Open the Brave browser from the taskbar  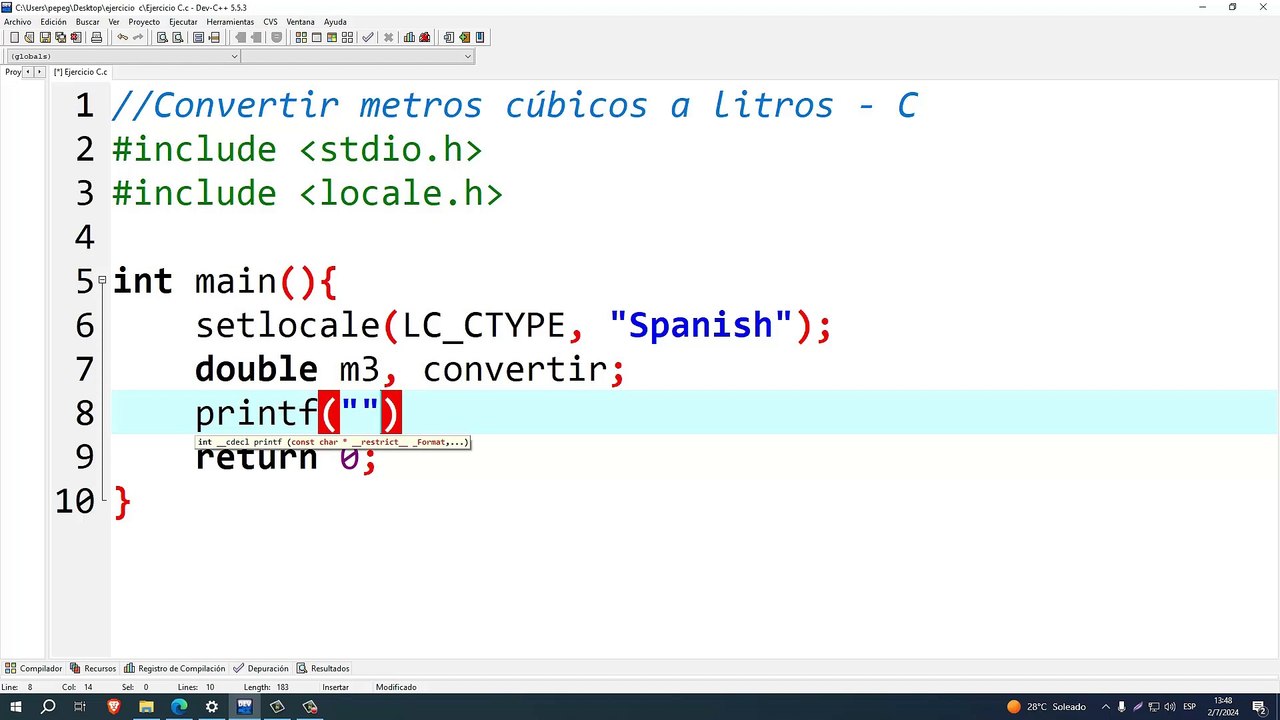114,707
